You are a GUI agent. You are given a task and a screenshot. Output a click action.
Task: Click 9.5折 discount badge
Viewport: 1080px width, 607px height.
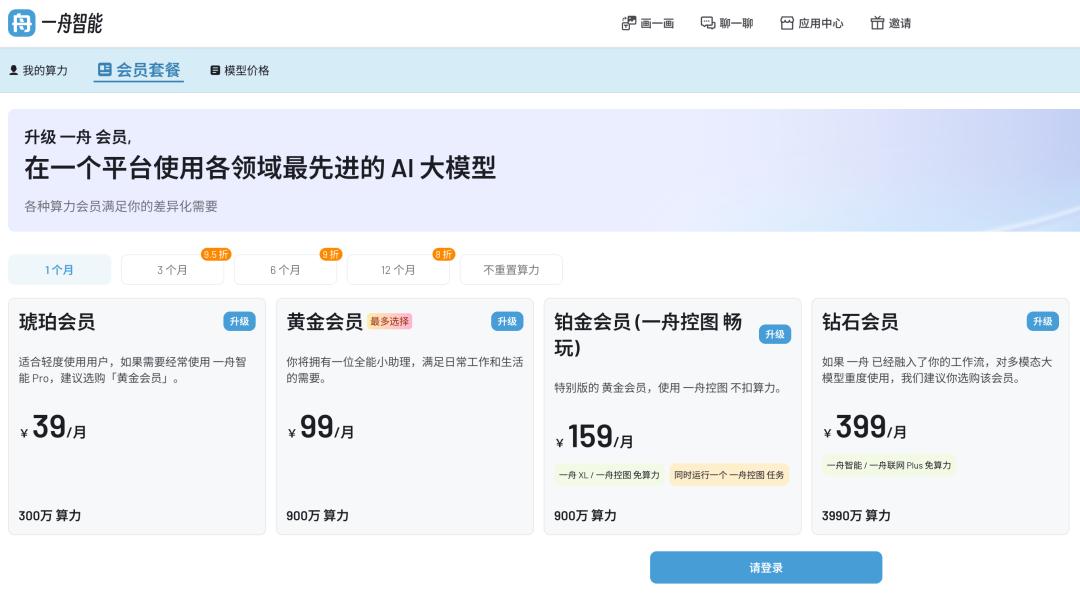pyautogui.click(x=216, y=254)
